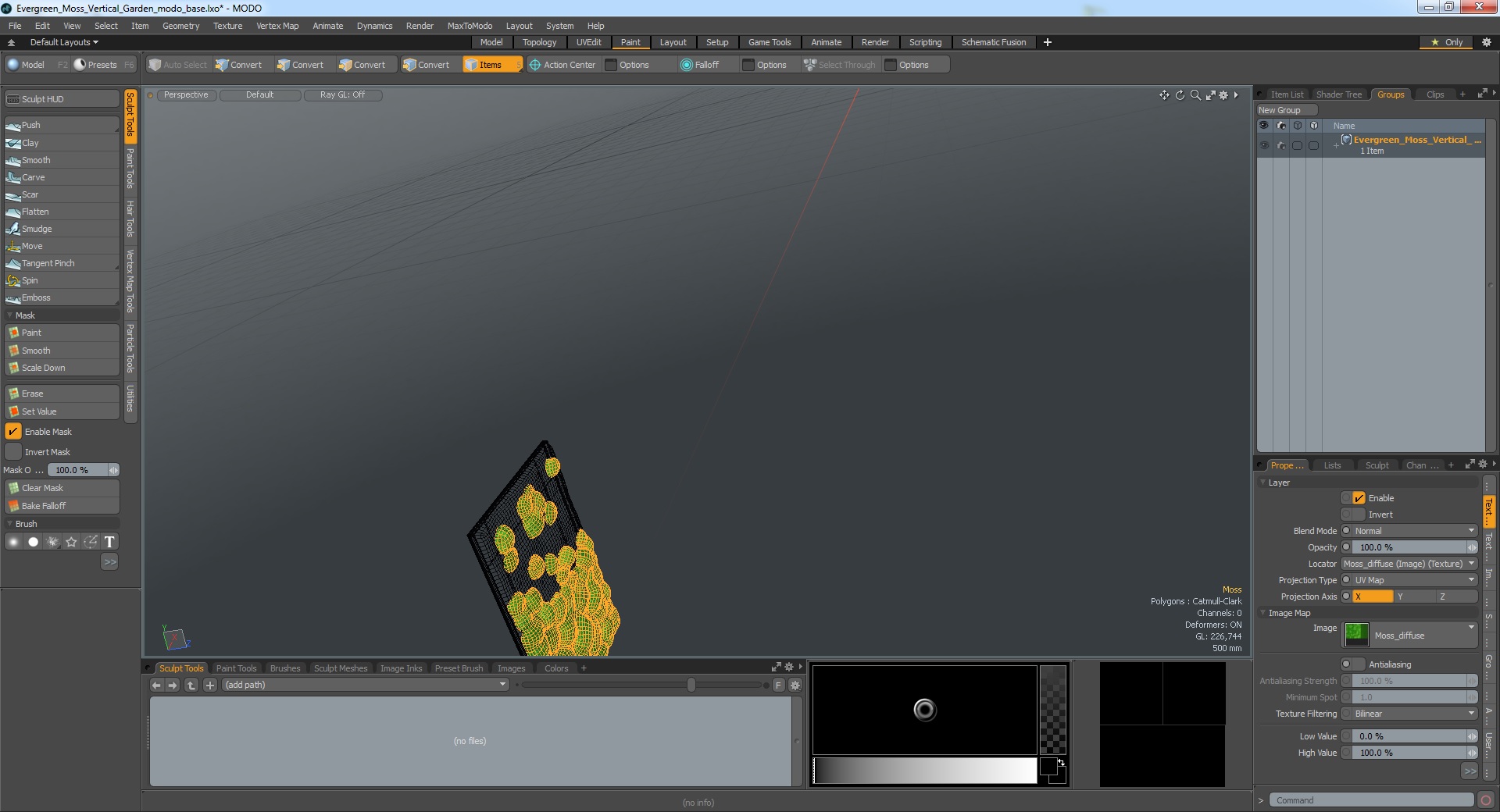
Task: Select the Flatten sculpt tool
Action: [62, 212]
